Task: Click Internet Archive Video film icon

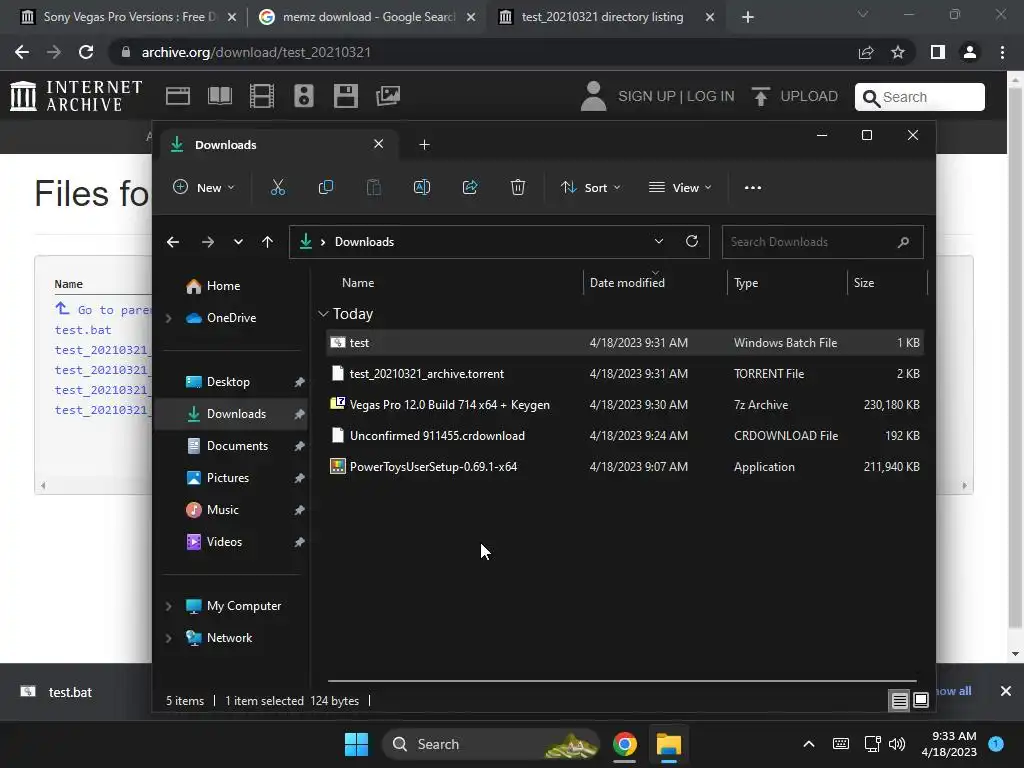Action: click(261, 96)
